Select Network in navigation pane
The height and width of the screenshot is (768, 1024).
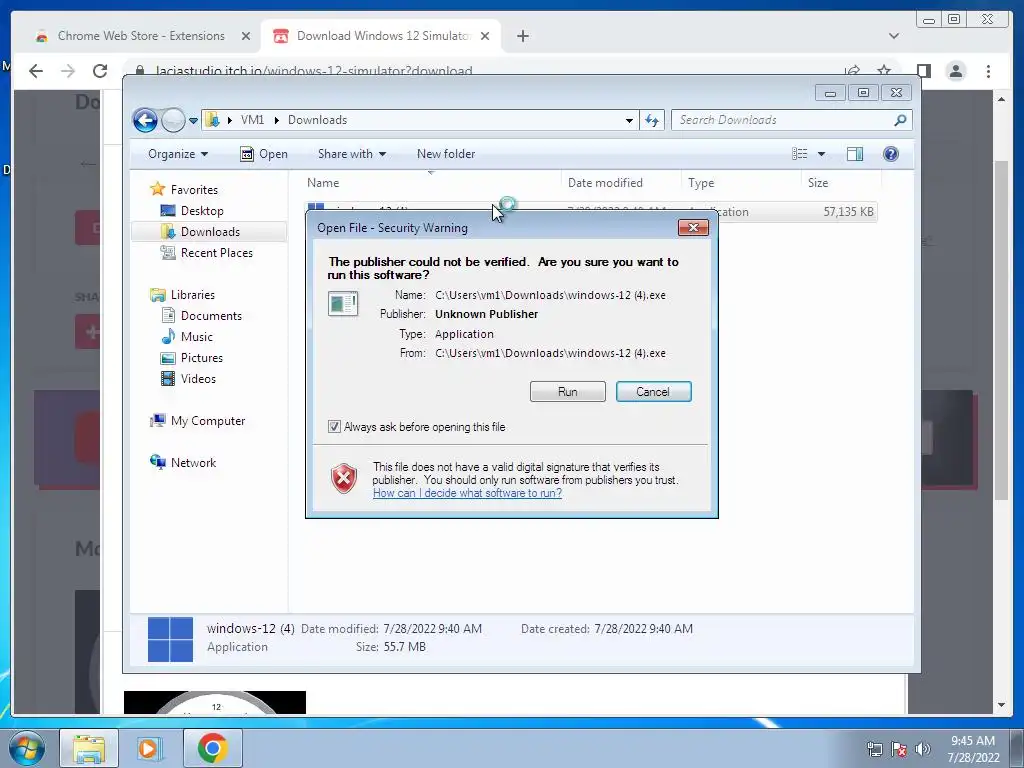point(193,463)
